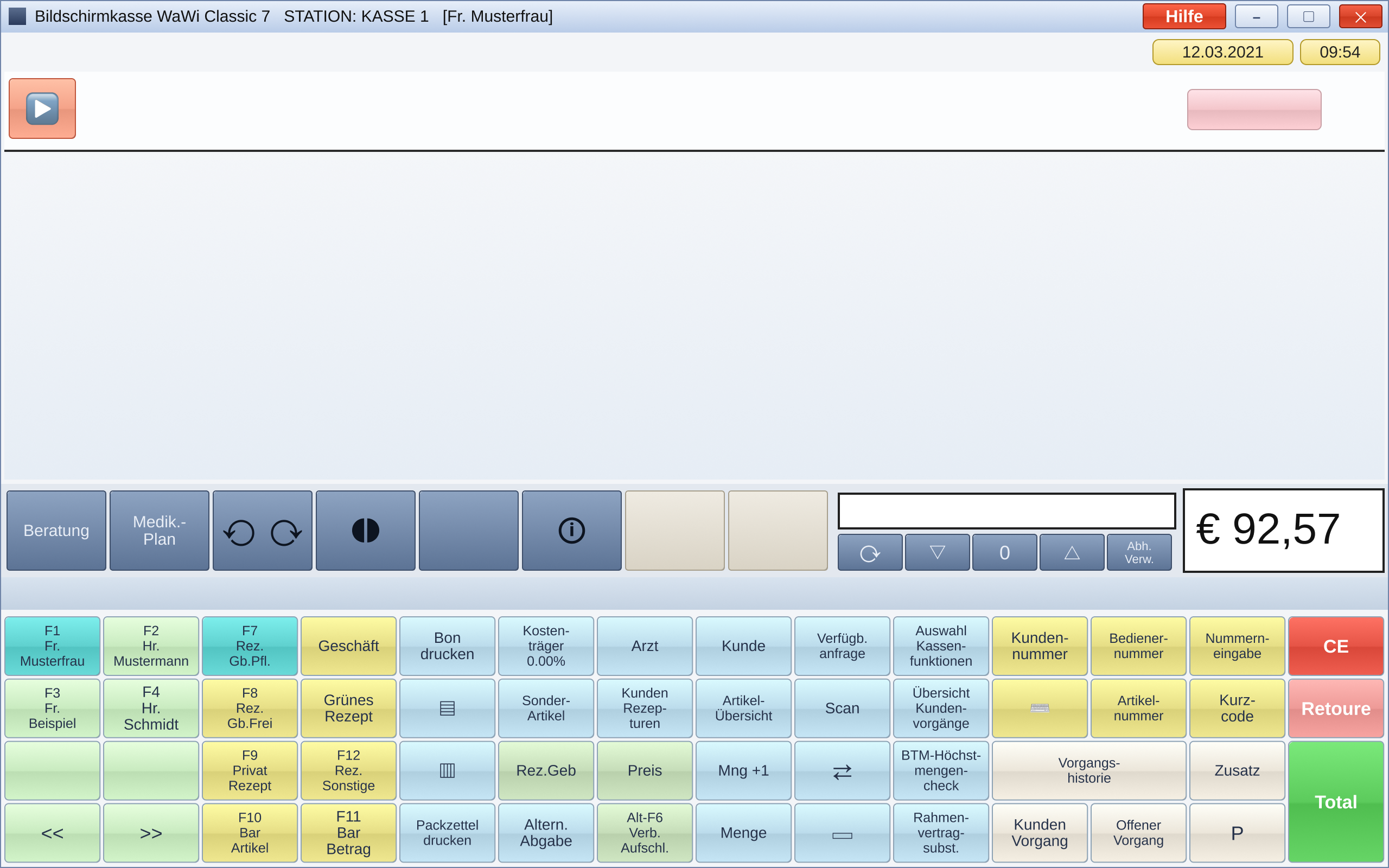Viewport: 1389px width, 868px height.
Task: Click the undo/redo arrows button
Action: [x=262, y=531]
